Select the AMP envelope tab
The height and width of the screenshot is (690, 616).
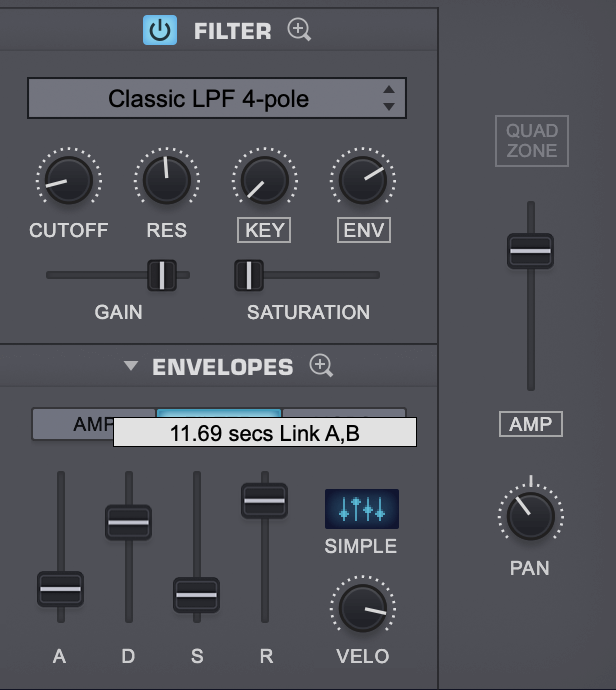click(73, 424)
